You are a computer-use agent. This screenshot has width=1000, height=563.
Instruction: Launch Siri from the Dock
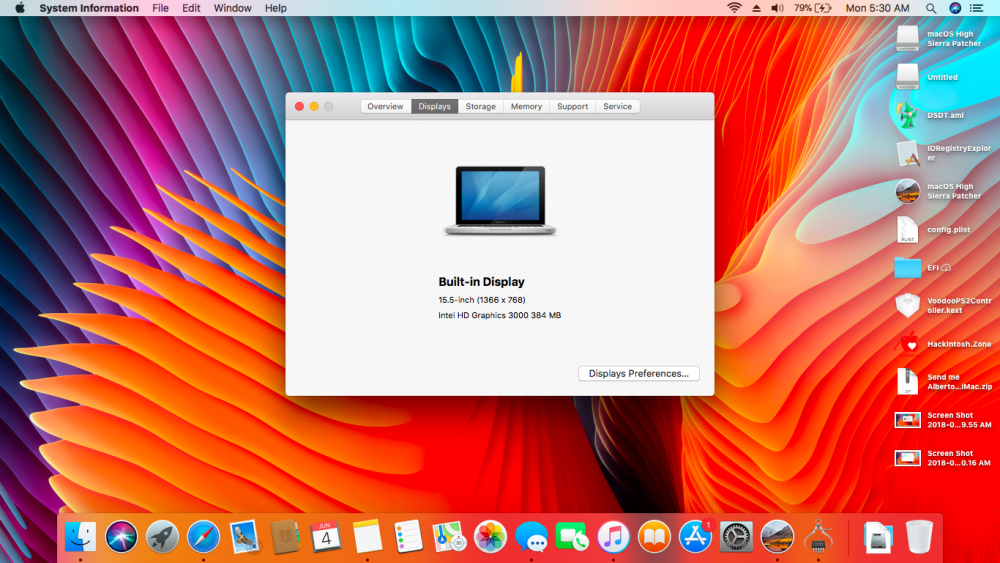coord(121,536)
